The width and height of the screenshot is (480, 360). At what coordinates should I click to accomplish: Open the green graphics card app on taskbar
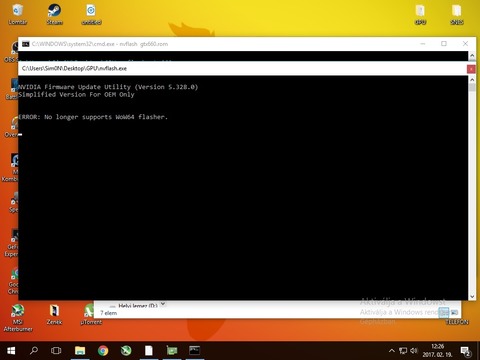(172, 351)
